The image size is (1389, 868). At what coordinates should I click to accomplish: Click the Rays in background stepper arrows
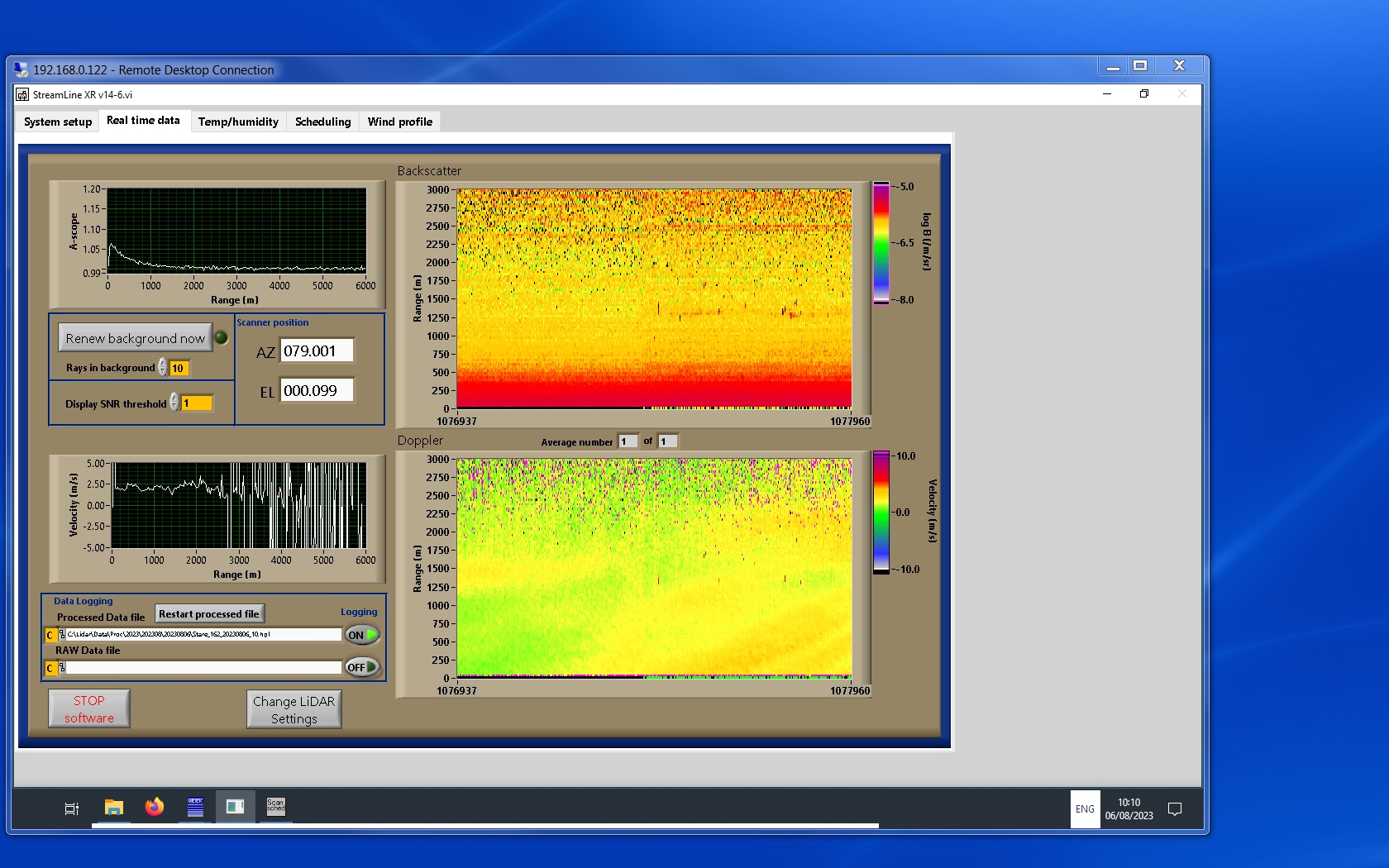coord(163,368)
